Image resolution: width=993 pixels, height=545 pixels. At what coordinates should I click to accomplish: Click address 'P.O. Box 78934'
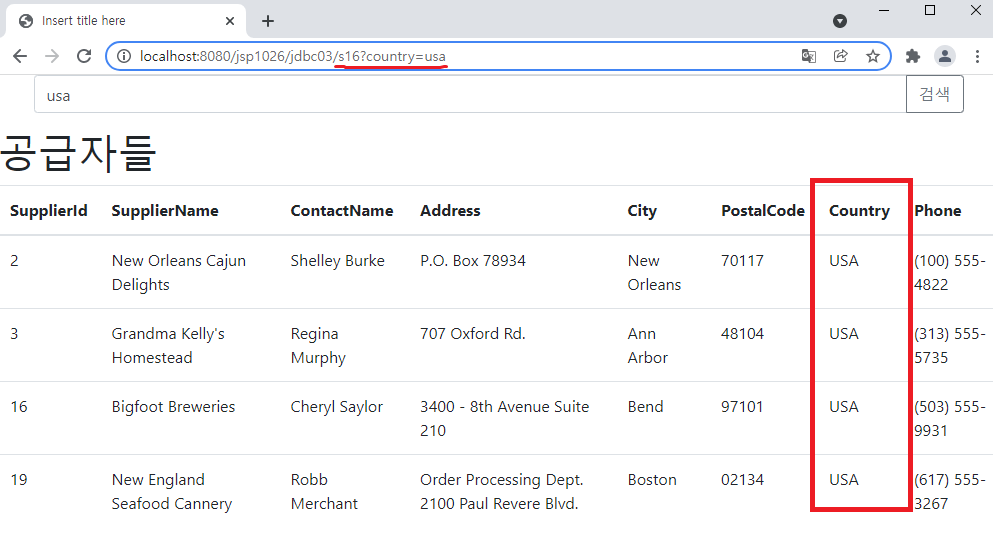coord(473,261)
